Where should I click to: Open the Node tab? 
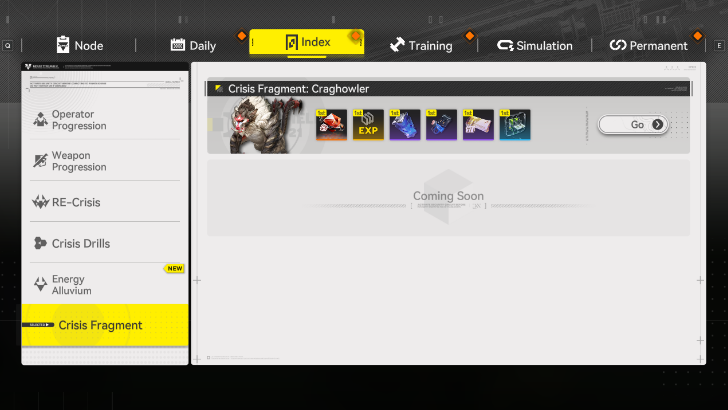(79, 46)
